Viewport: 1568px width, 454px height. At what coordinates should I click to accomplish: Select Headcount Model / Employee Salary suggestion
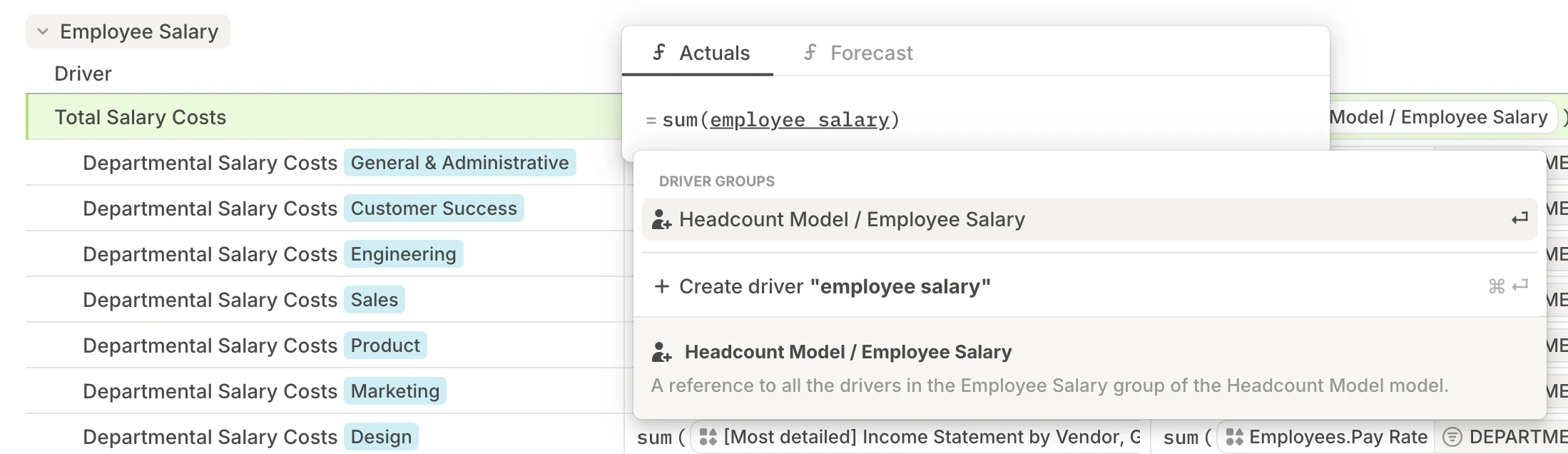[1089, 219]
